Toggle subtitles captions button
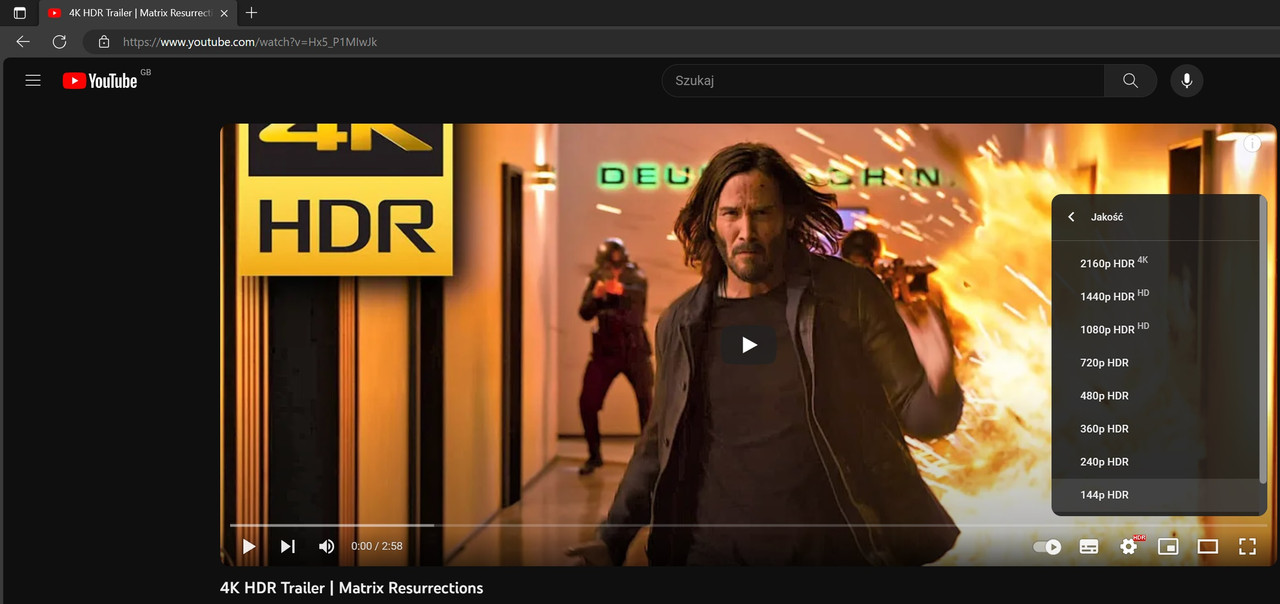The height and width of the screenshot is (604, 1280). 1089,546
